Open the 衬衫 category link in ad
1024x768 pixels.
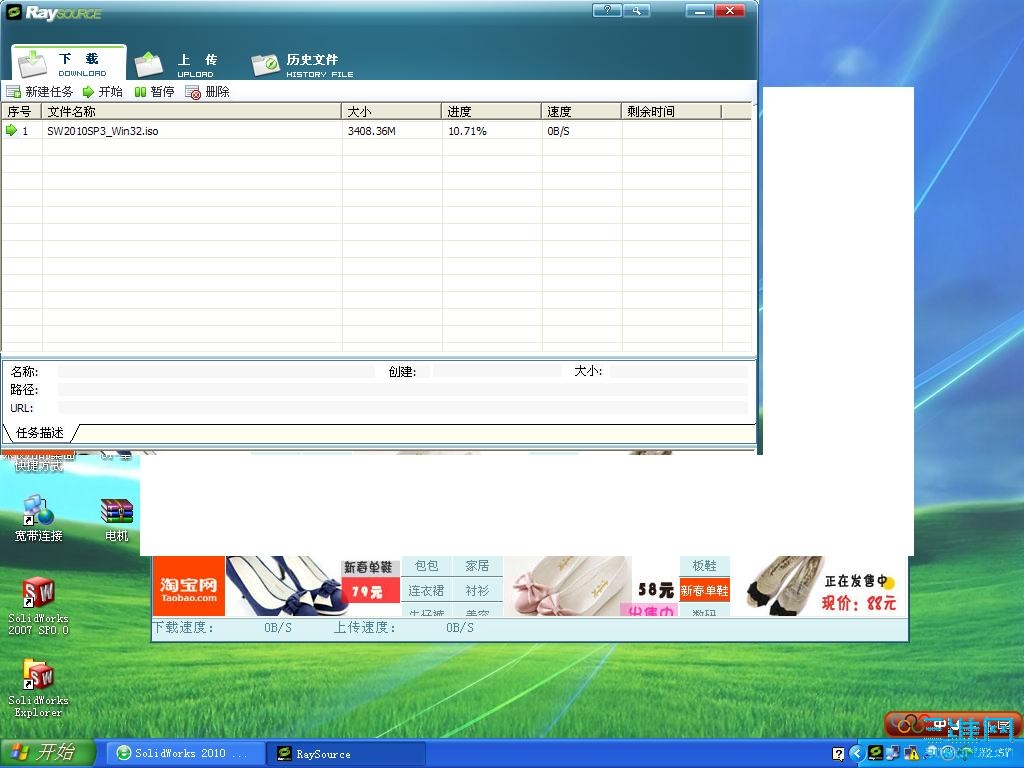(x=477, y=590)
